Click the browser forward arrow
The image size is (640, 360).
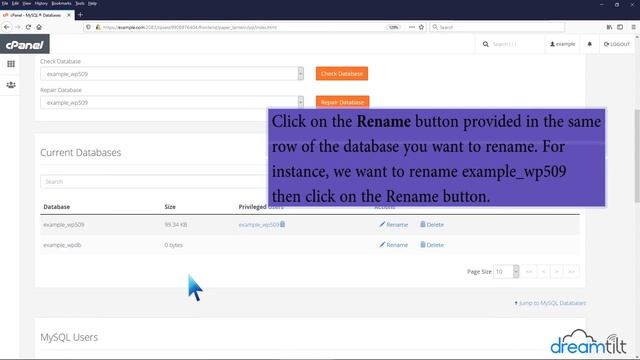[x=18, y=27]
